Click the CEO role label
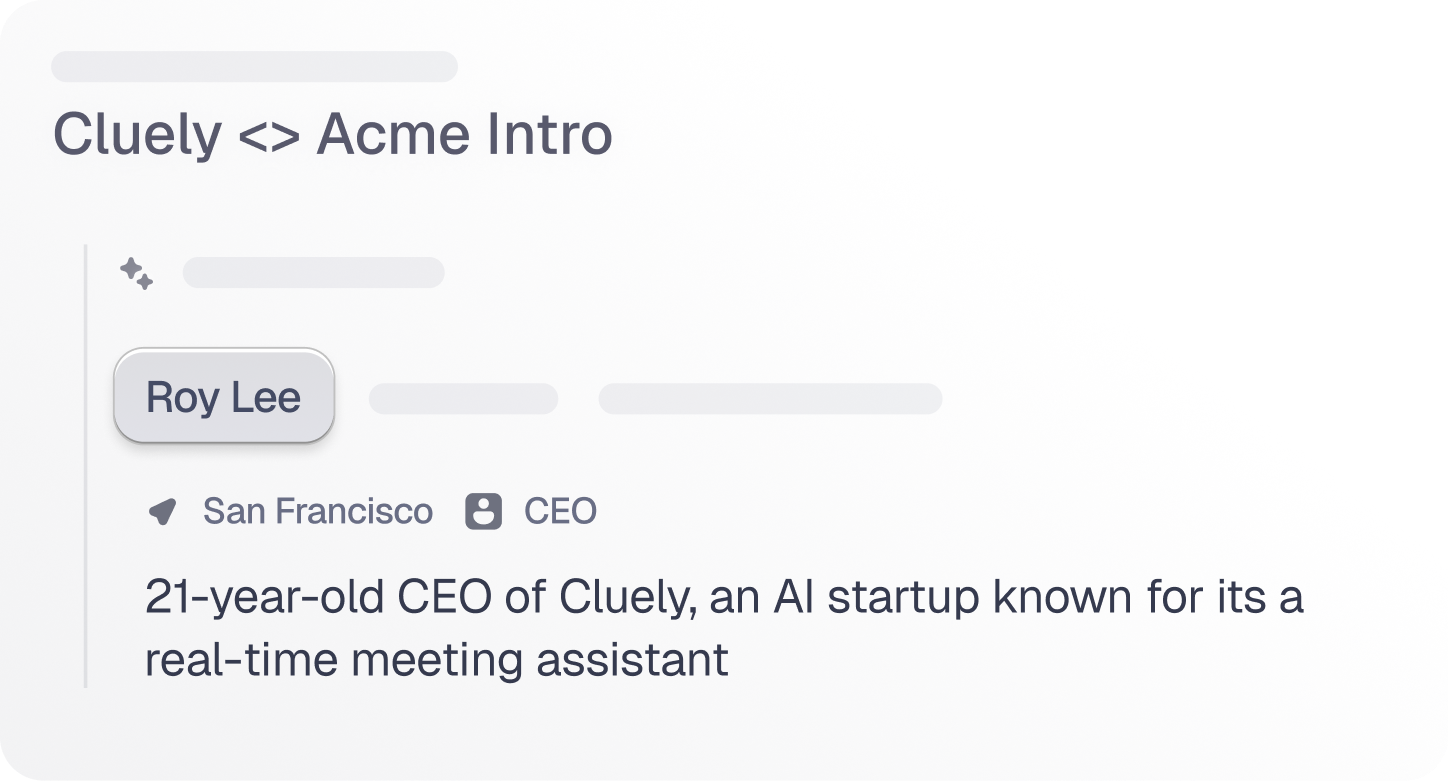 click(560, 511)
